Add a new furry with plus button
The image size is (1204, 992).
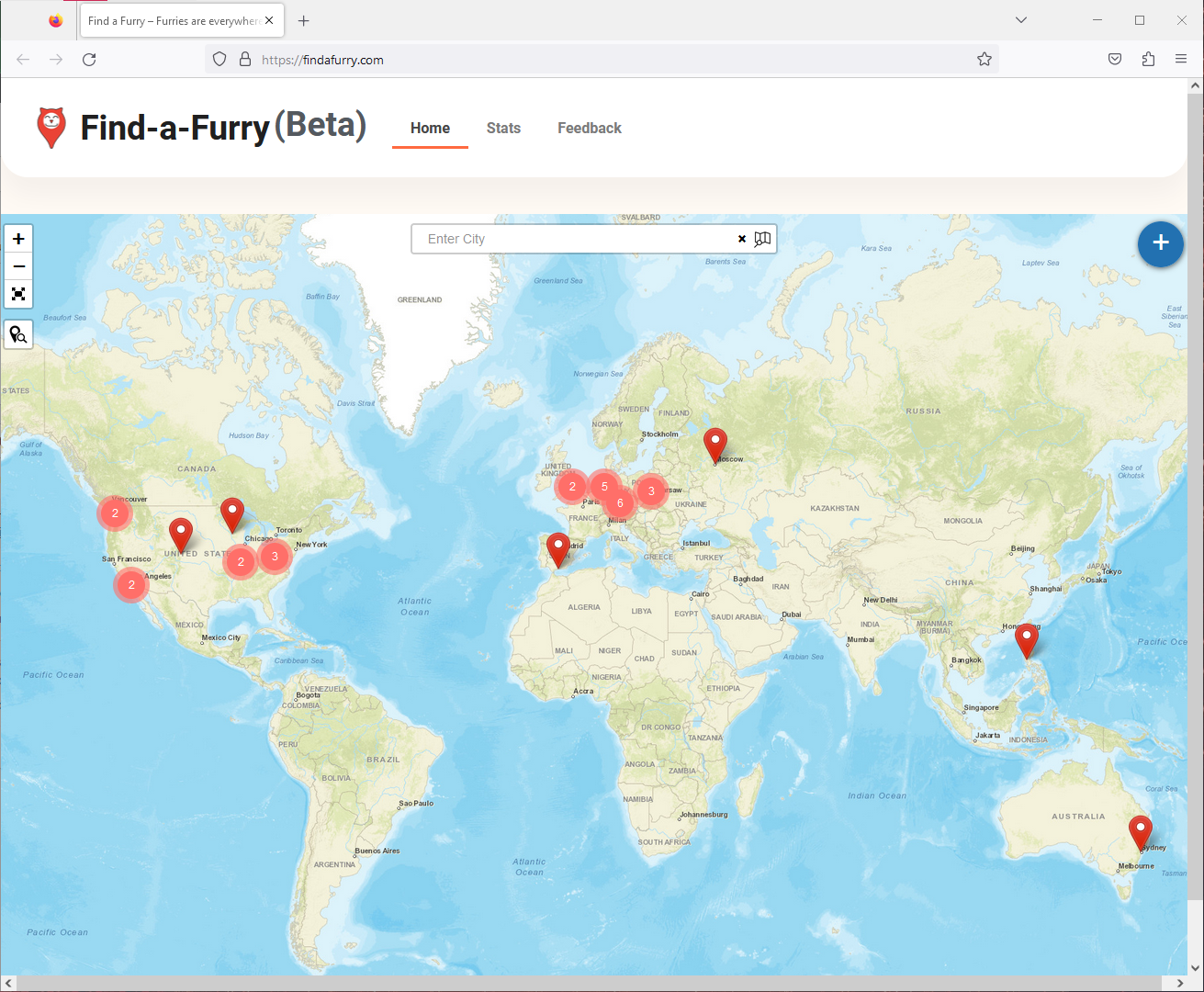point(1161,243)
